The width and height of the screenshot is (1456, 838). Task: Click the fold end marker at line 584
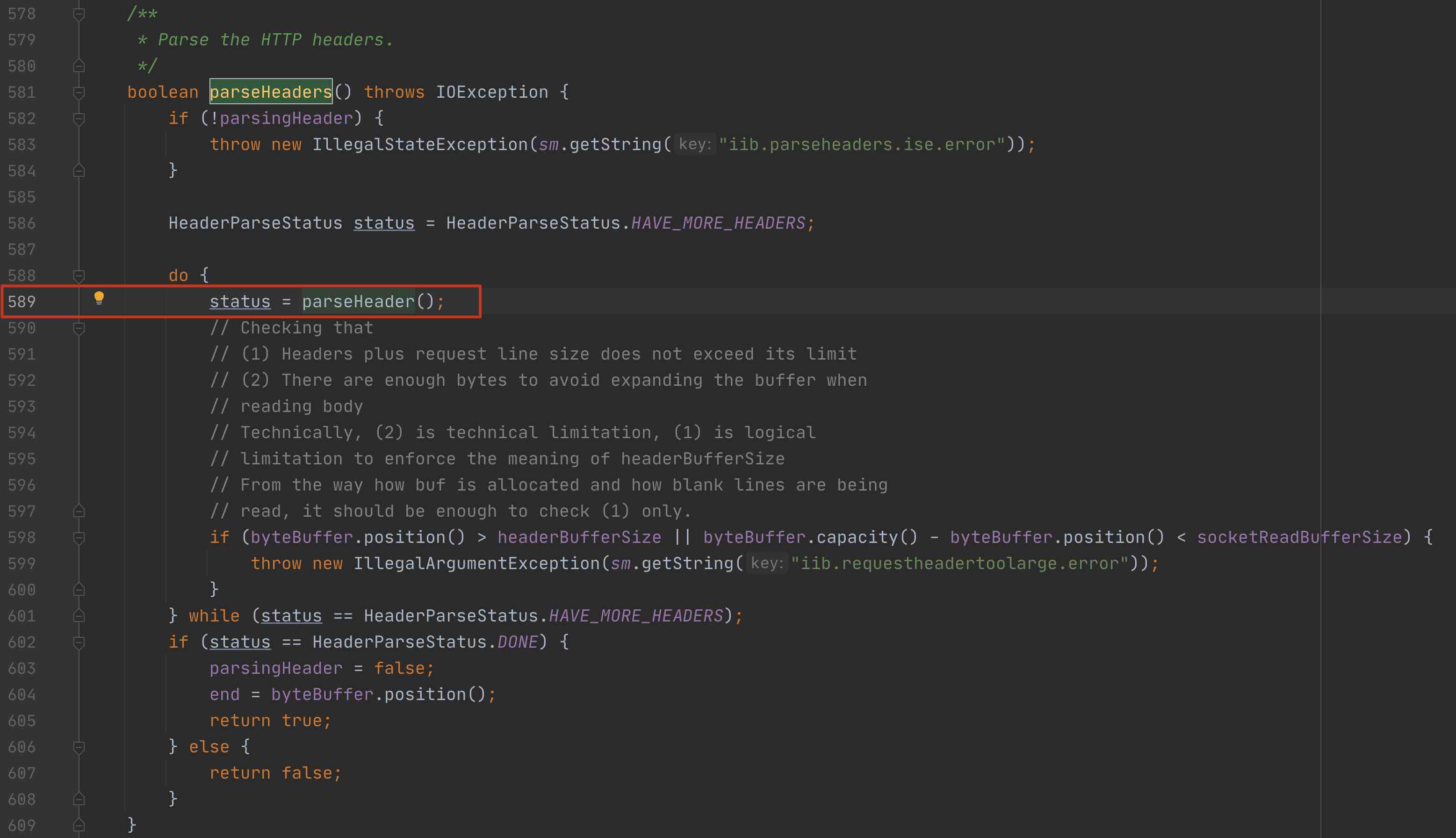click(x=79, y=171)
